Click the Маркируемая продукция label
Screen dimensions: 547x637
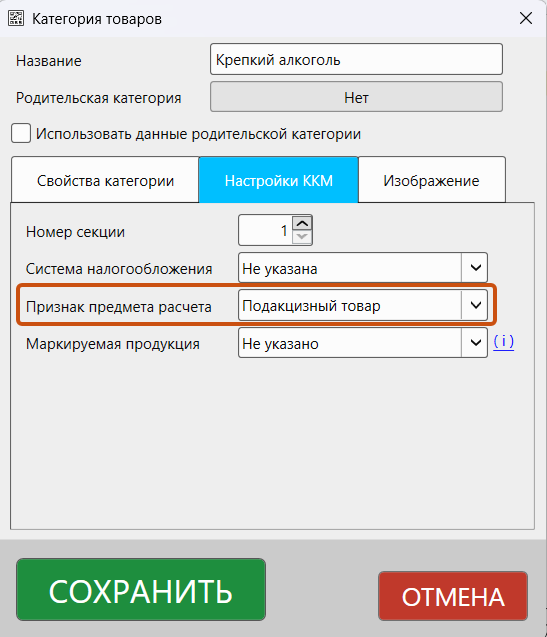click(x=113, y=344)
